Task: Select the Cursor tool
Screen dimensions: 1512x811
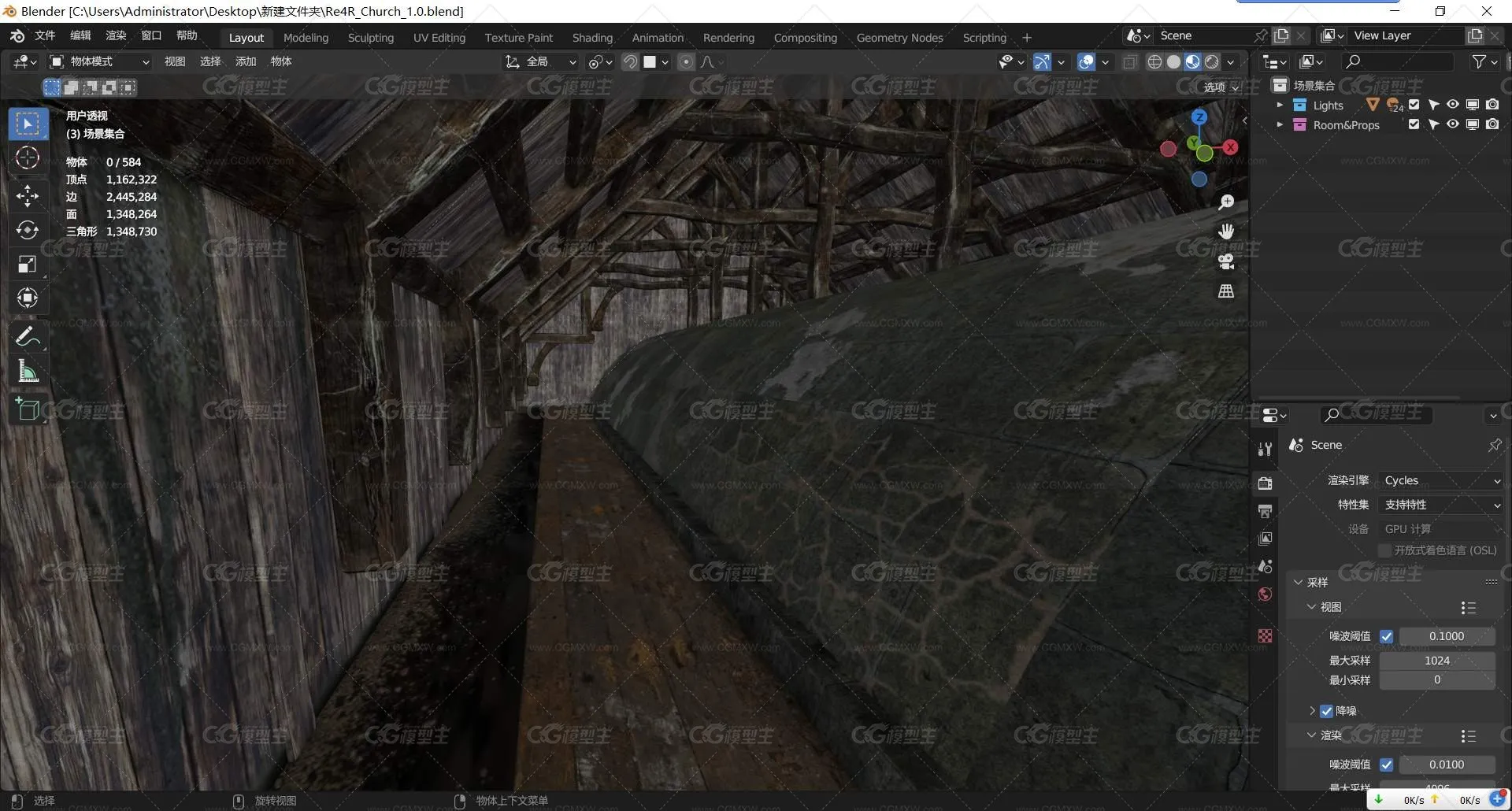Action: [x=28, y=158]
